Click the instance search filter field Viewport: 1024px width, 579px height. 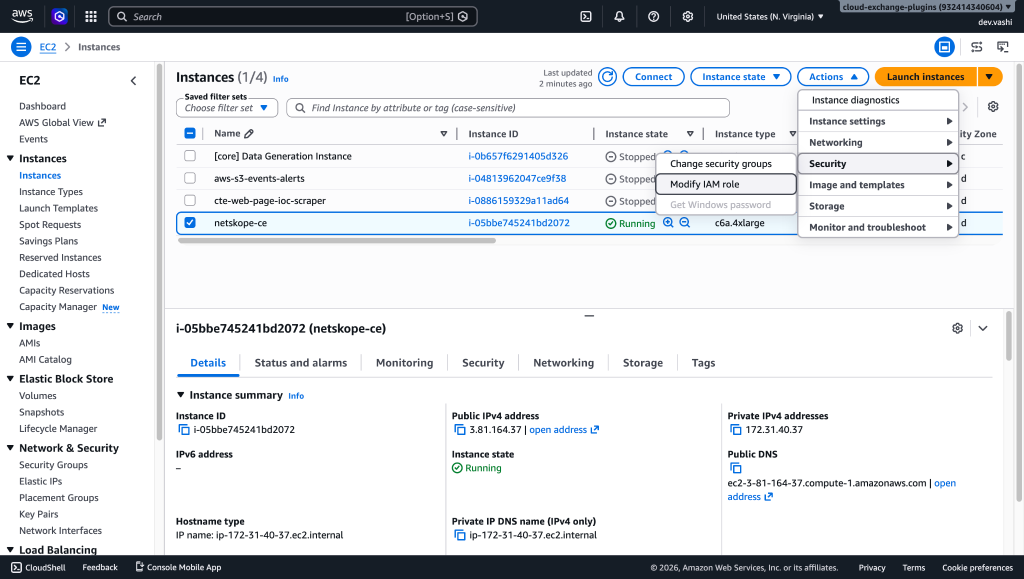point(507,108)
